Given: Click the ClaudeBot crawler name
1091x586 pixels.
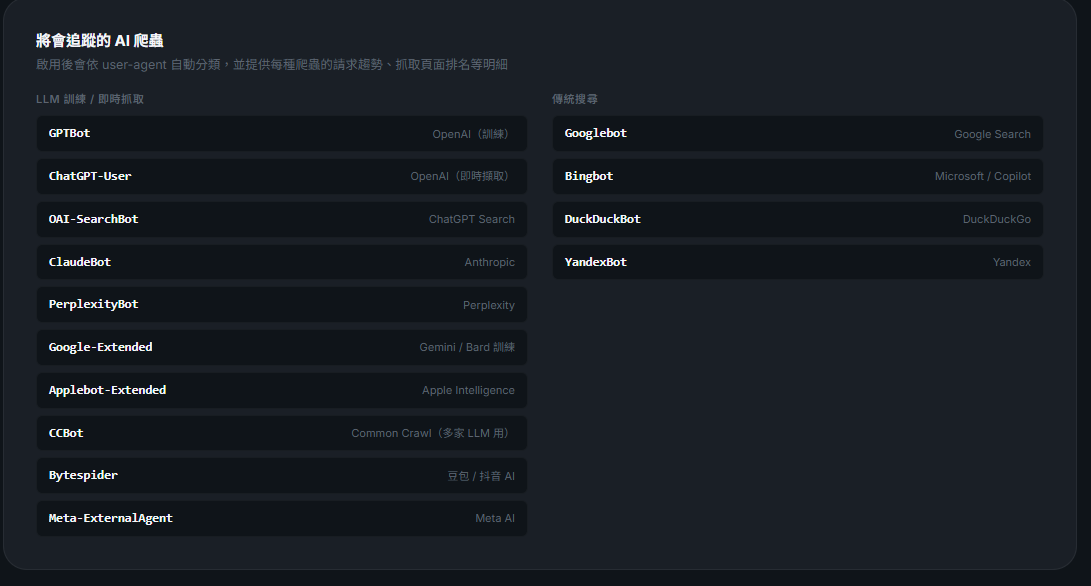Looking at the screenshot, I should pos(79,262).
